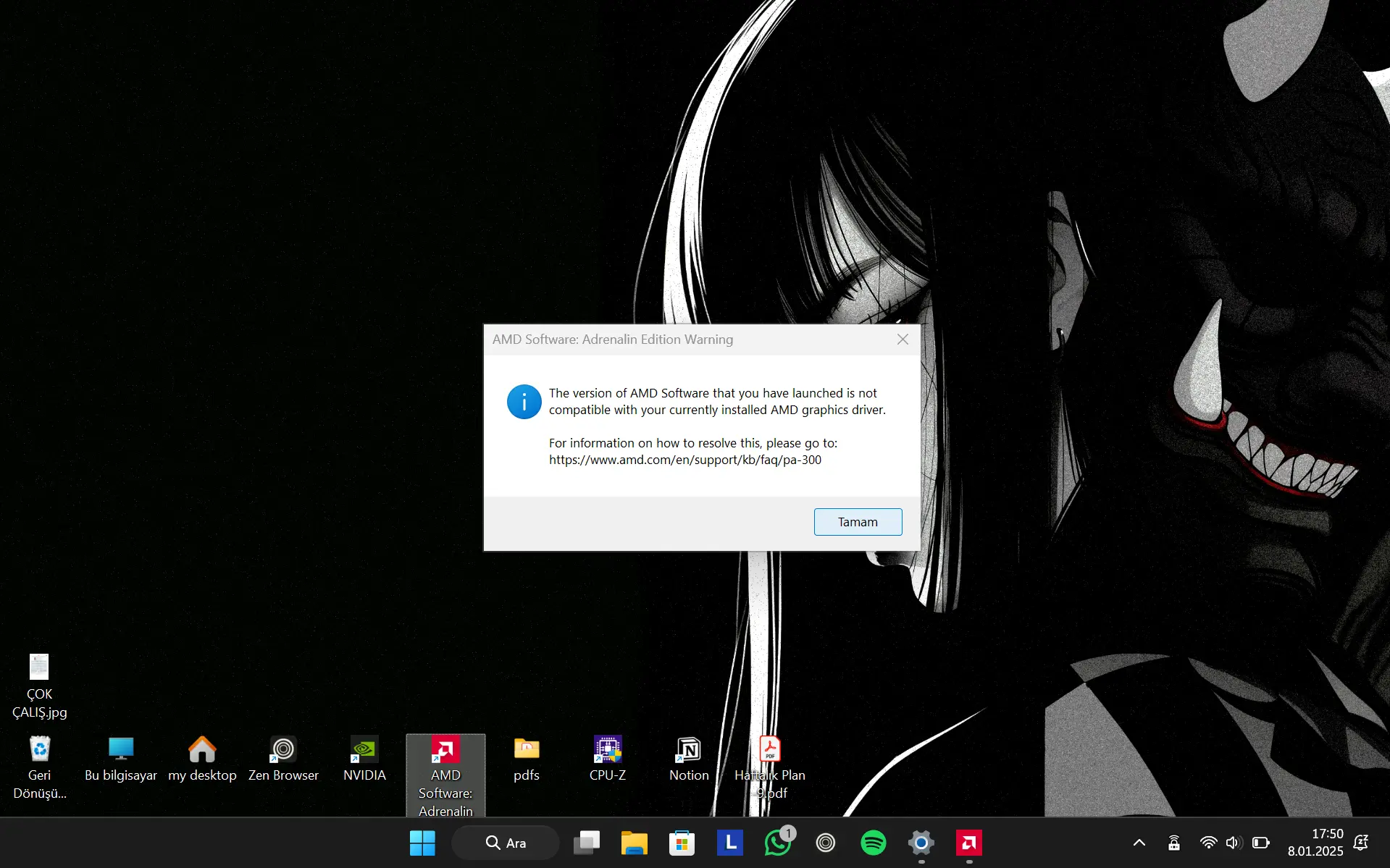Open Wi-Fi network settings in tray
This screenshot has height=868, width=1390.
point(1208,843)
